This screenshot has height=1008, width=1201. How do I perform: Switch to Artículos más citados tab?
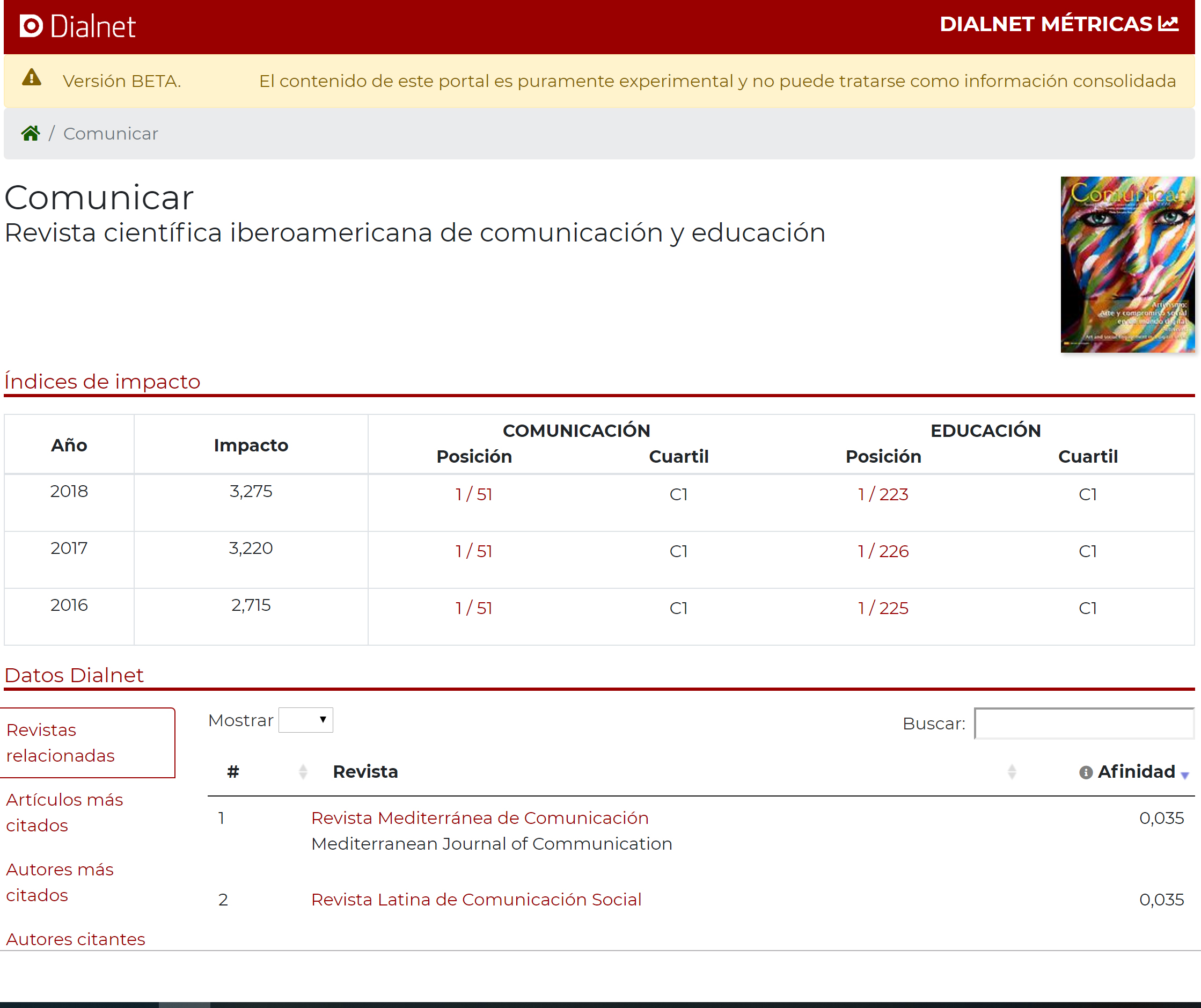[x=64, y=812]
